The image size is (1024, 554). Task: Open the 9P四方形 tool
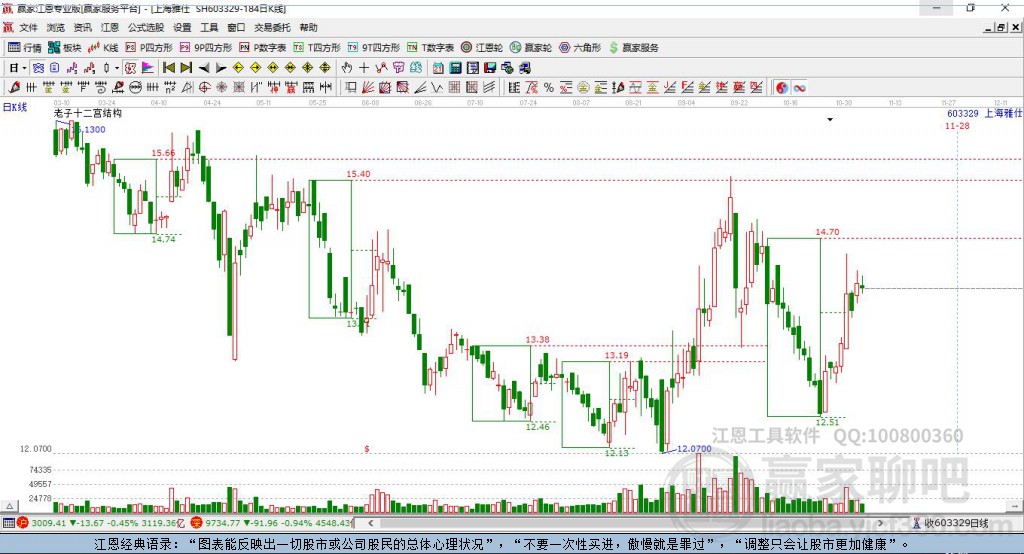pos(206,48)
